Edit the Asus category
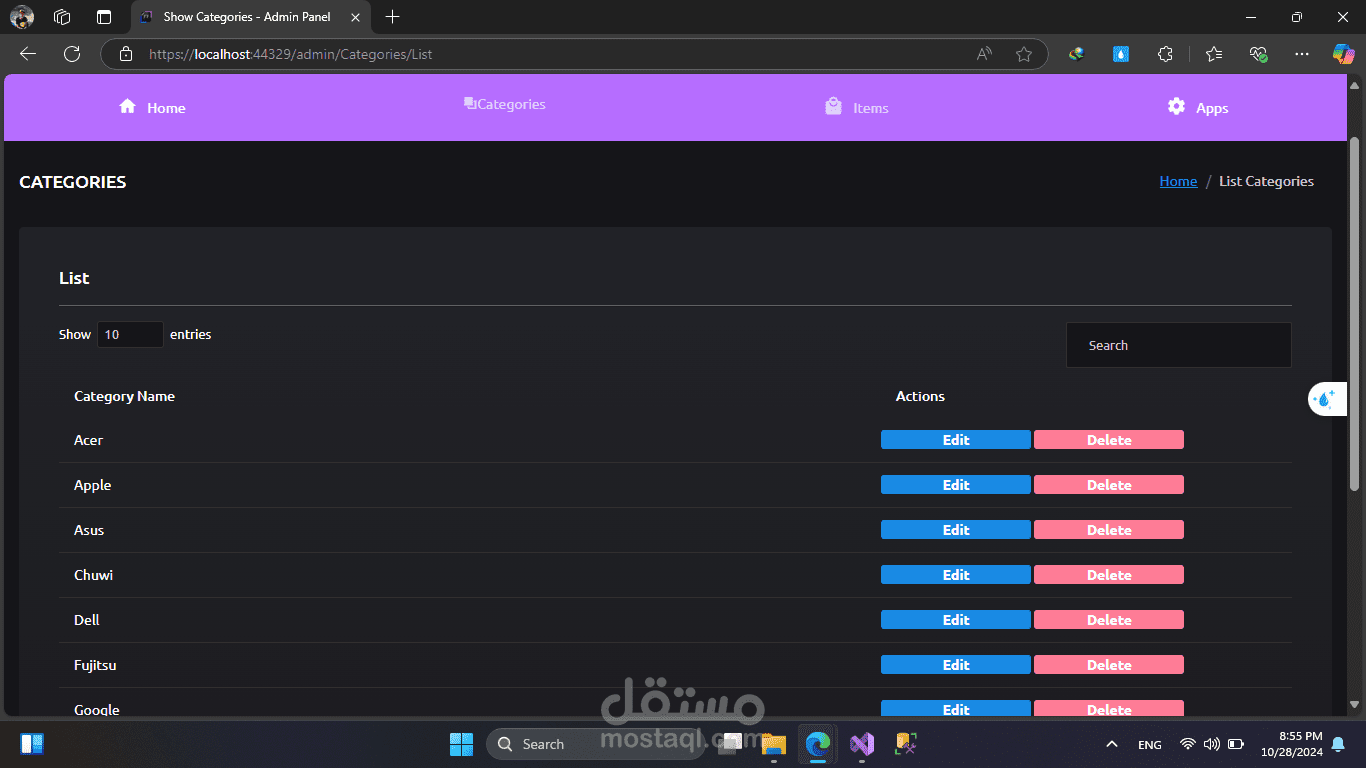This screenshot has height=768, width=1366. [x=956, y=530]
